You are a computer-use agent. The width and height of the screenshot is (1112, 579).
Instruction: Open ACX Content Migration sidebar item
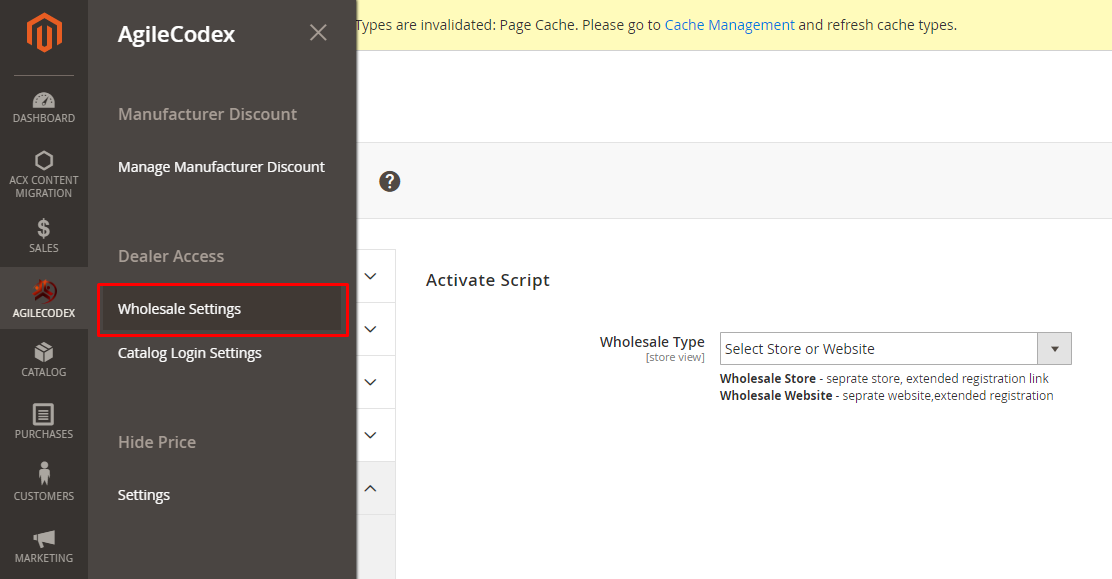pyautogui.click(x=44, y=175)
